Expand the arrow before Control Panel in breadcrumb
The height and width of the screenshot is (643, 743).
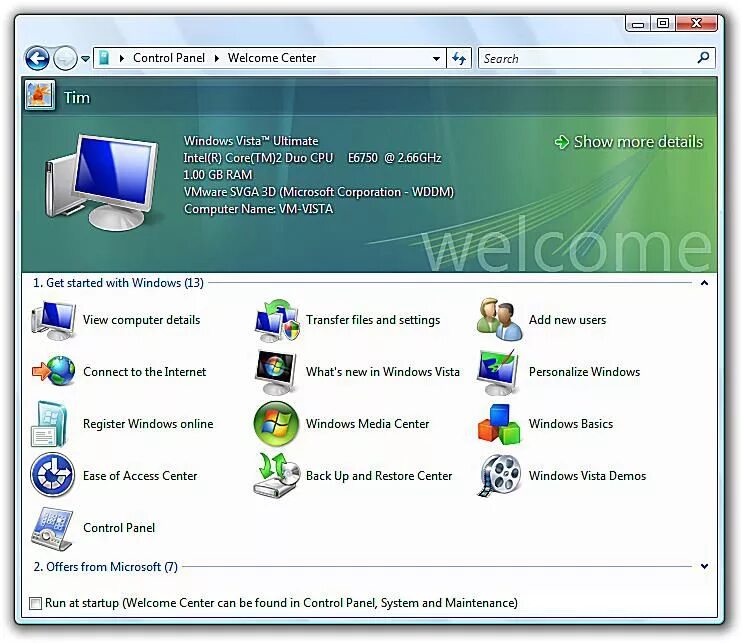click(122, 58)
